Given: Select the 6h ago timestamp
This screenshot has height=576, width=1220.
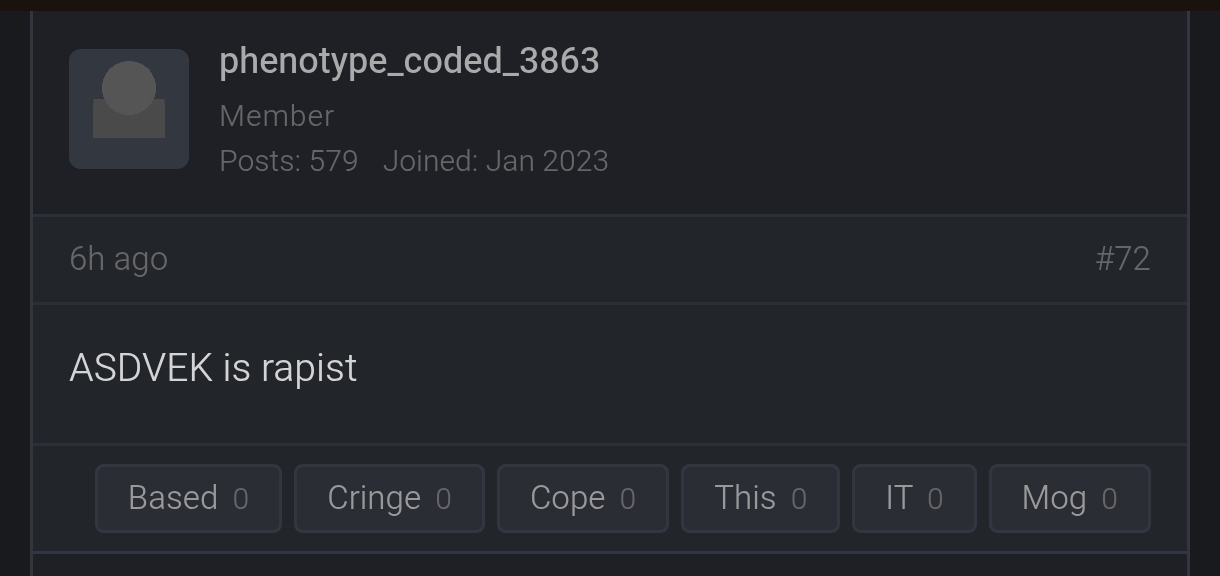Looking at the screenshot, I should click(x=118, y=258).
